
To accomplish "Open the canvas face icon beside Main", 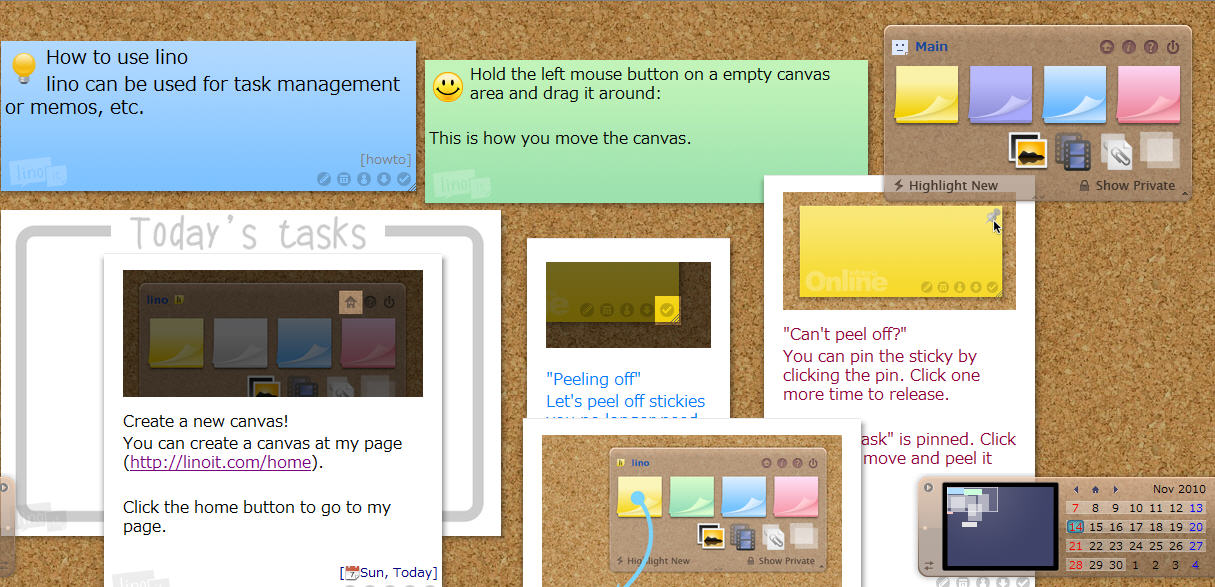I will click(x=900, y=47).
